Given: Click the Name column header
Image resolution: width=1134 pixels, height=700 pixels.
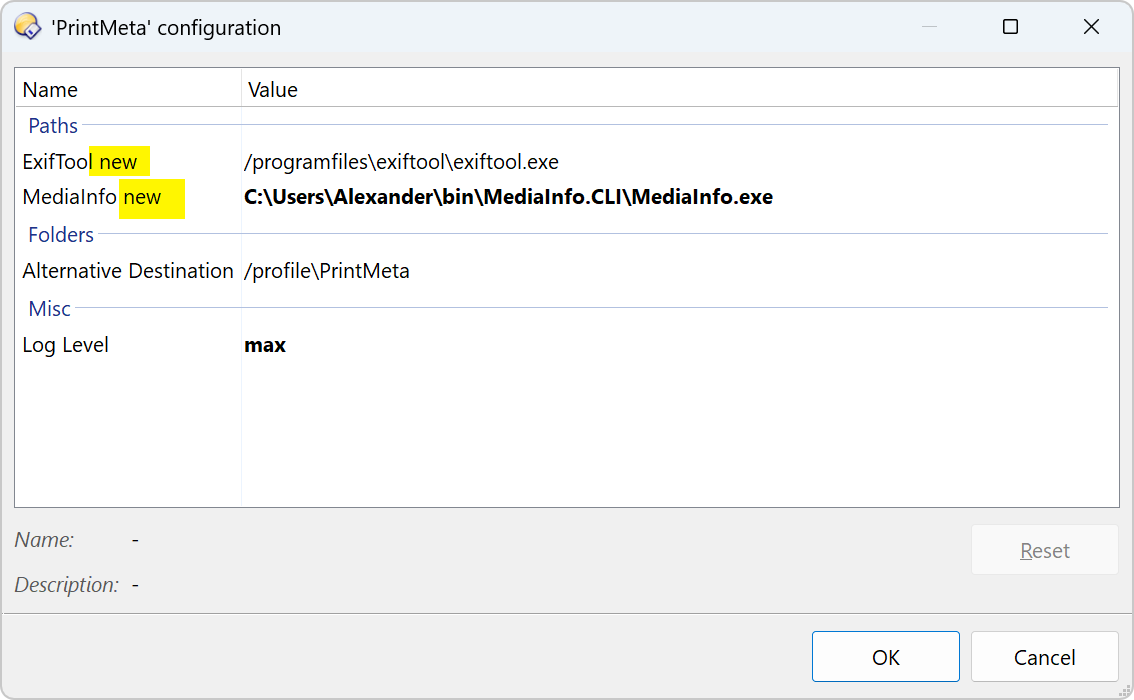Looking at the screenshot, I should click(50, 90).
